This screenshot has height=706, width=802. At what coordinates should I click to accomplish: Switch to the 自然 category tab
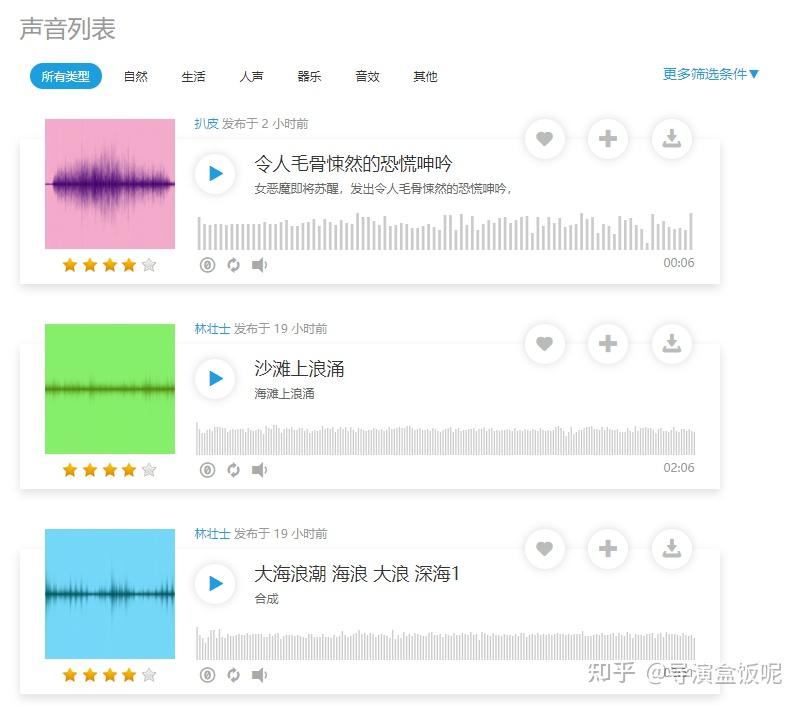135,75
